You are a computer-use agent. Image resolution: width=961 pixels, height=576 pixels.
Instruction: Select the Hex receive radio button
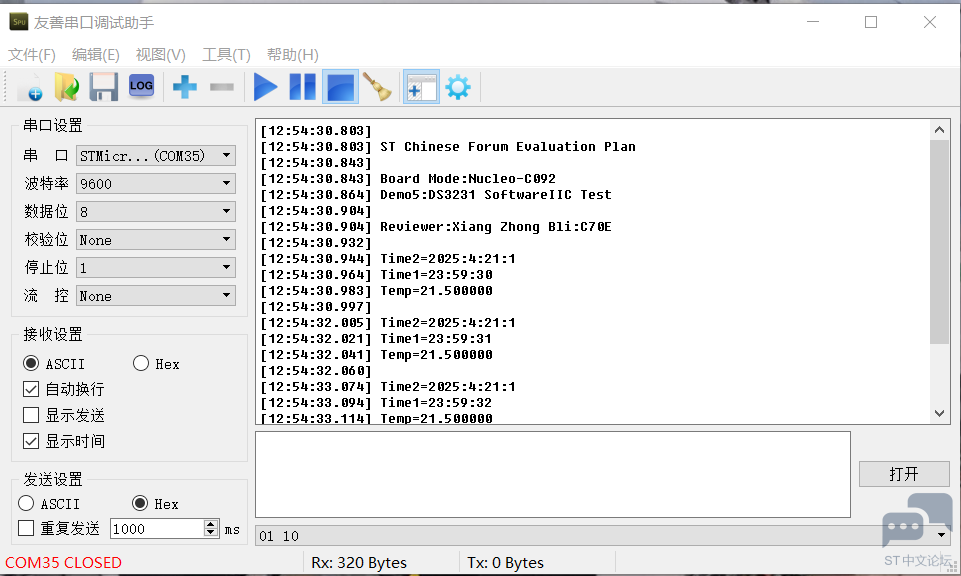pos(141,364)
